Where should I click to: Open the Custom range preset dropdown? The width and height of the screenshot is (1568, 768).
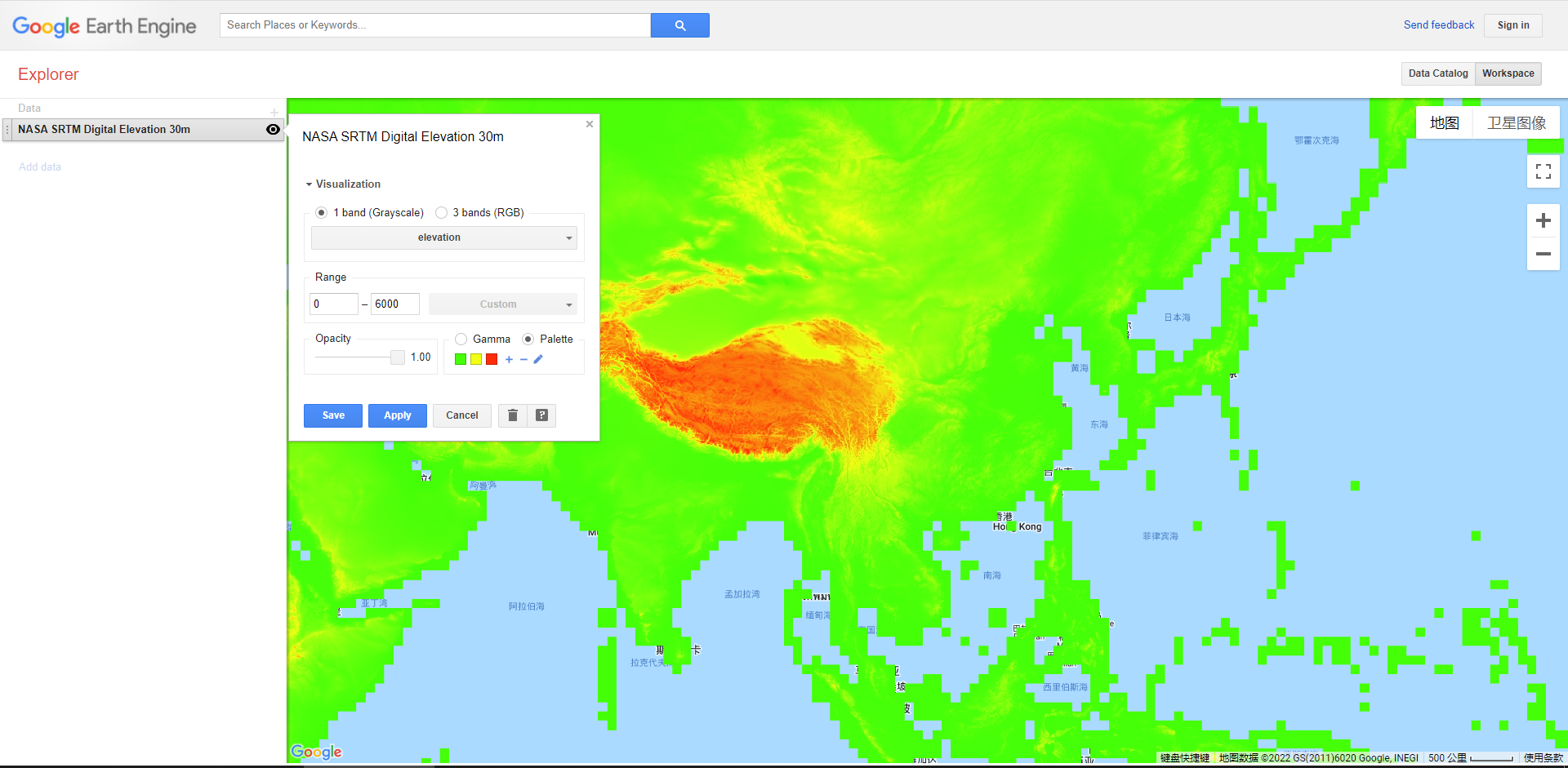[x=503, y=304]
